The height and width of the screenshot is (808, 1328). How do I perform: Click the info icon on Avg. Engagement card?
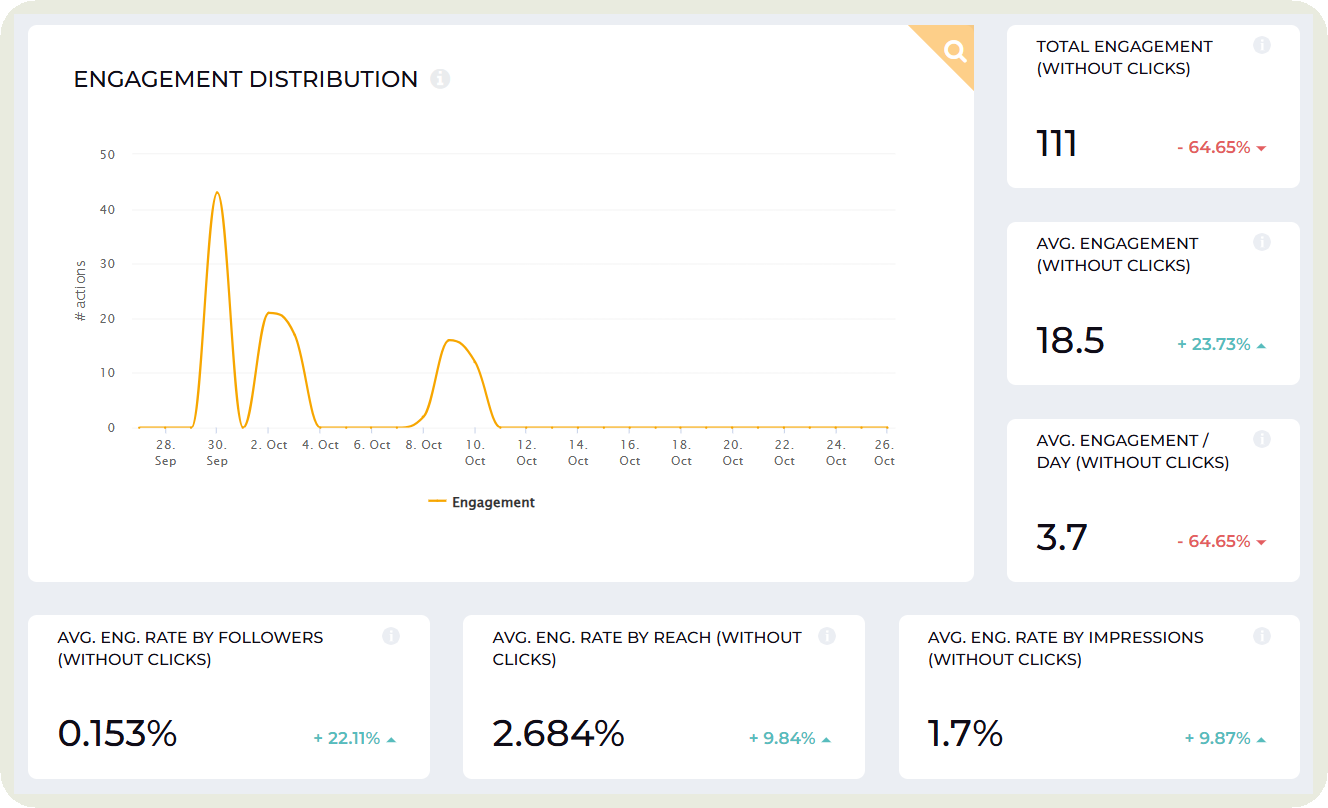click(1262, 242)
